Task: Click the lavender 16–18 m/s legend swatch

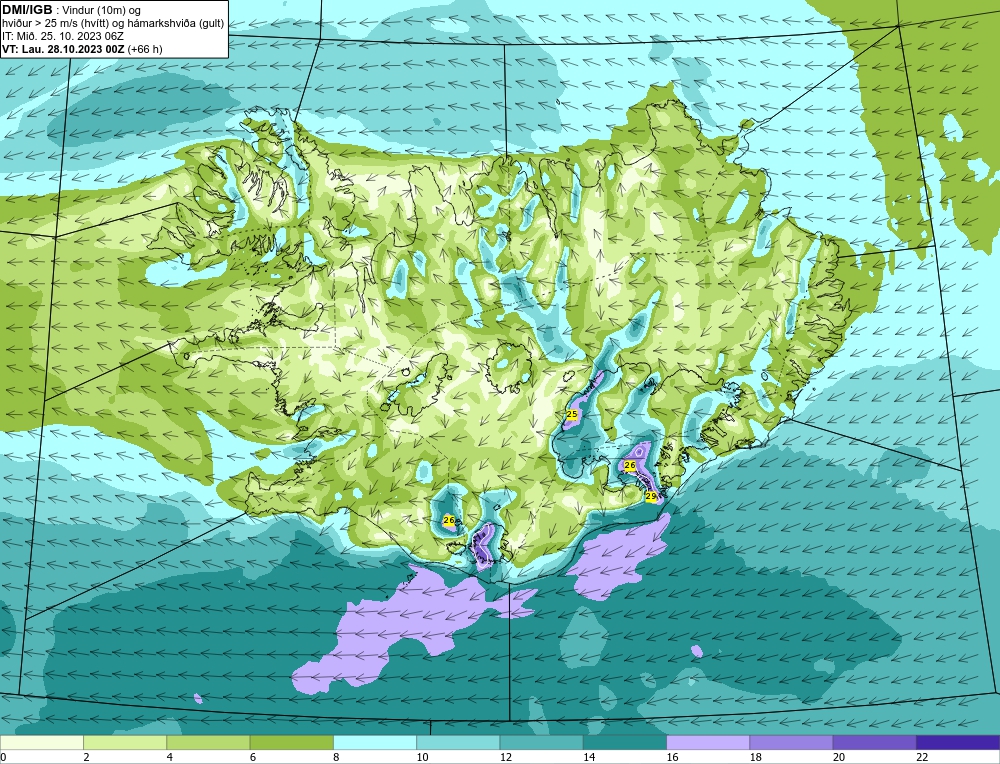Action: coord(708,742)
